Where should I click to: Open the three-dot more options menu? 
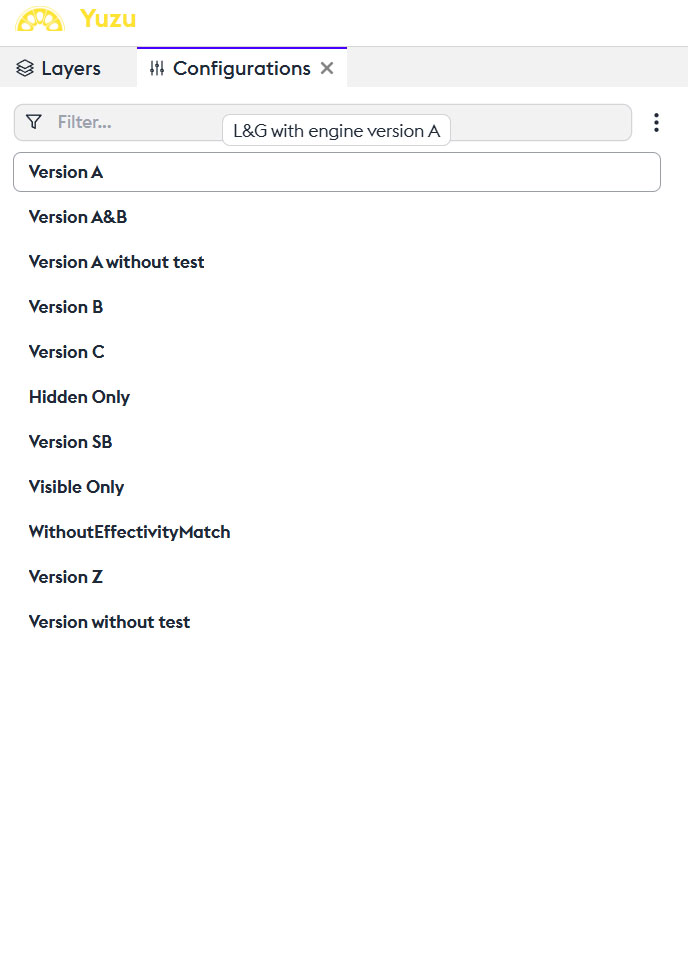click(x=656, y=122)
